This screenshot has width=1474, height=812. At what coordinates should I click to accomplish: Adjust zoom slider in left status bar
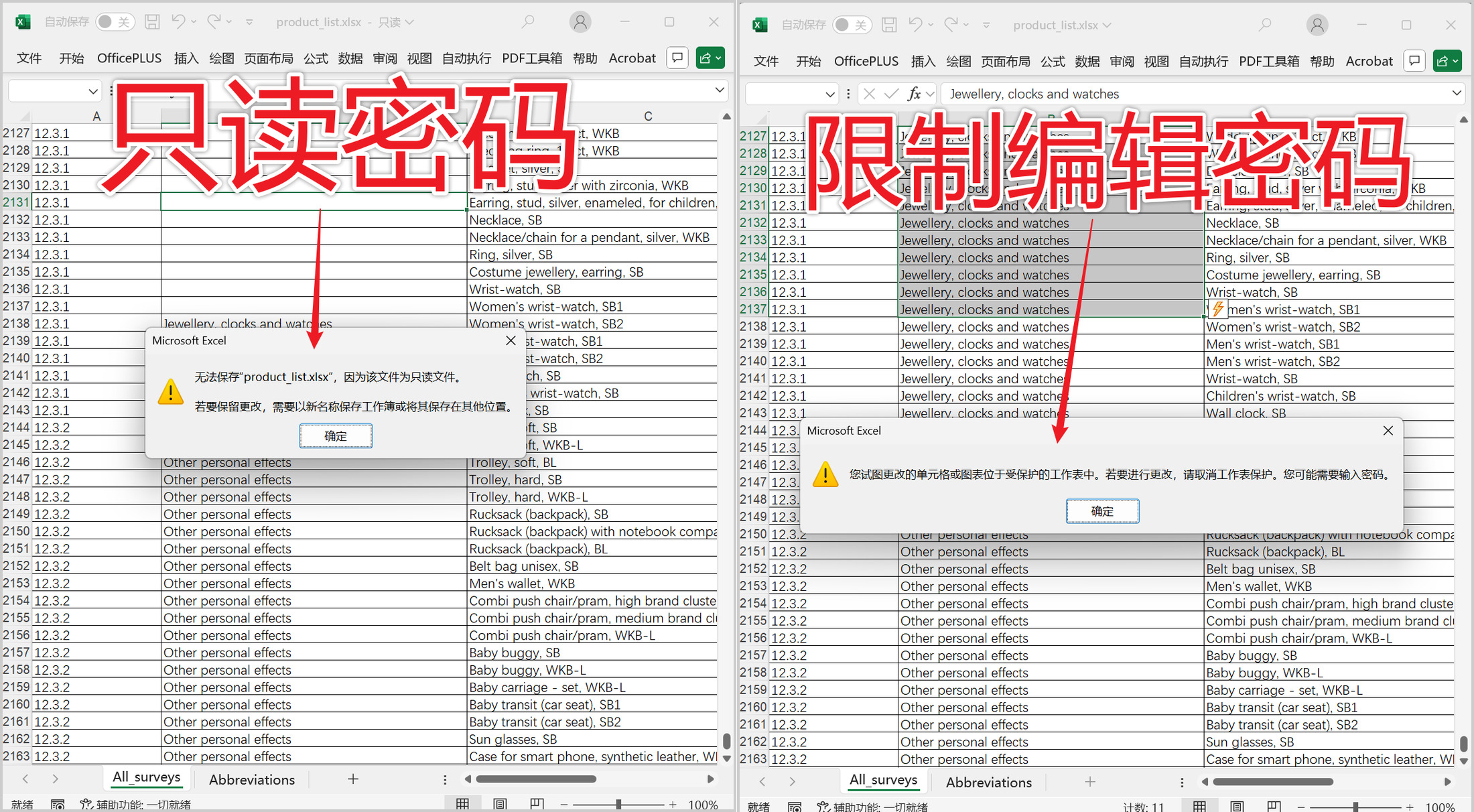(x=618, y=804)
